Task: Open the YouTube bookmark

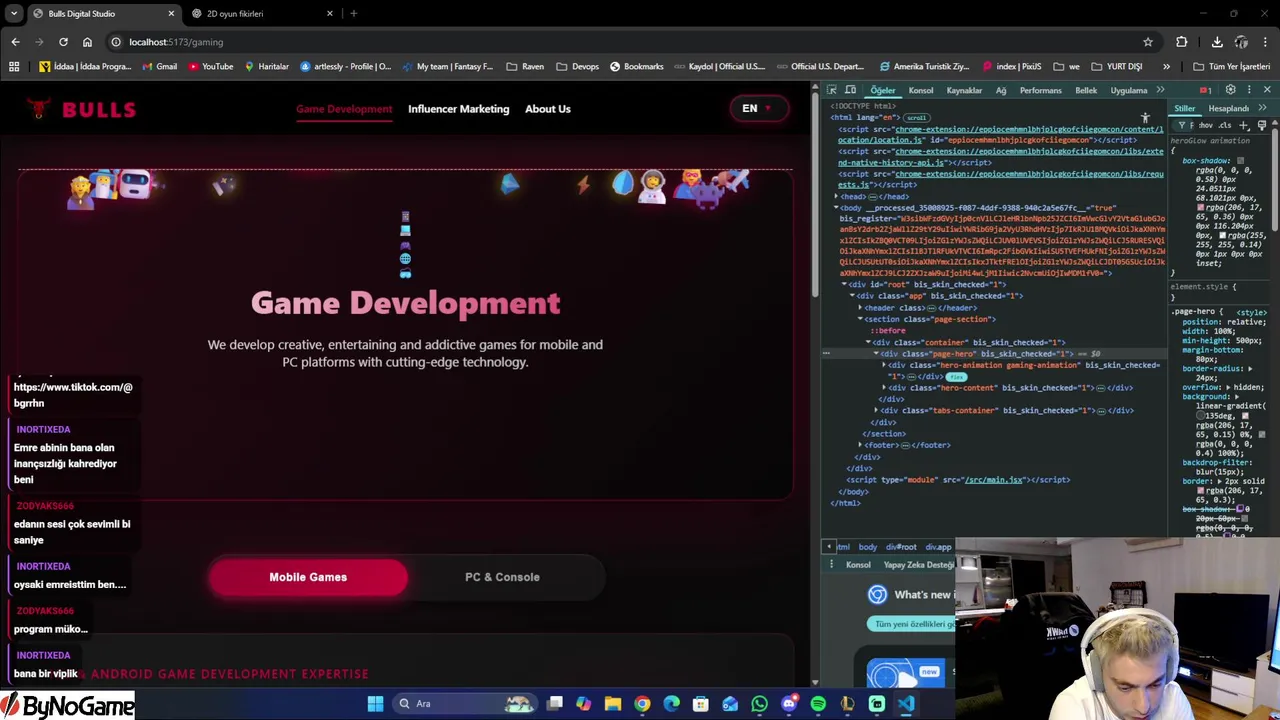Action: pyautogui.click(x=210, y=67)
